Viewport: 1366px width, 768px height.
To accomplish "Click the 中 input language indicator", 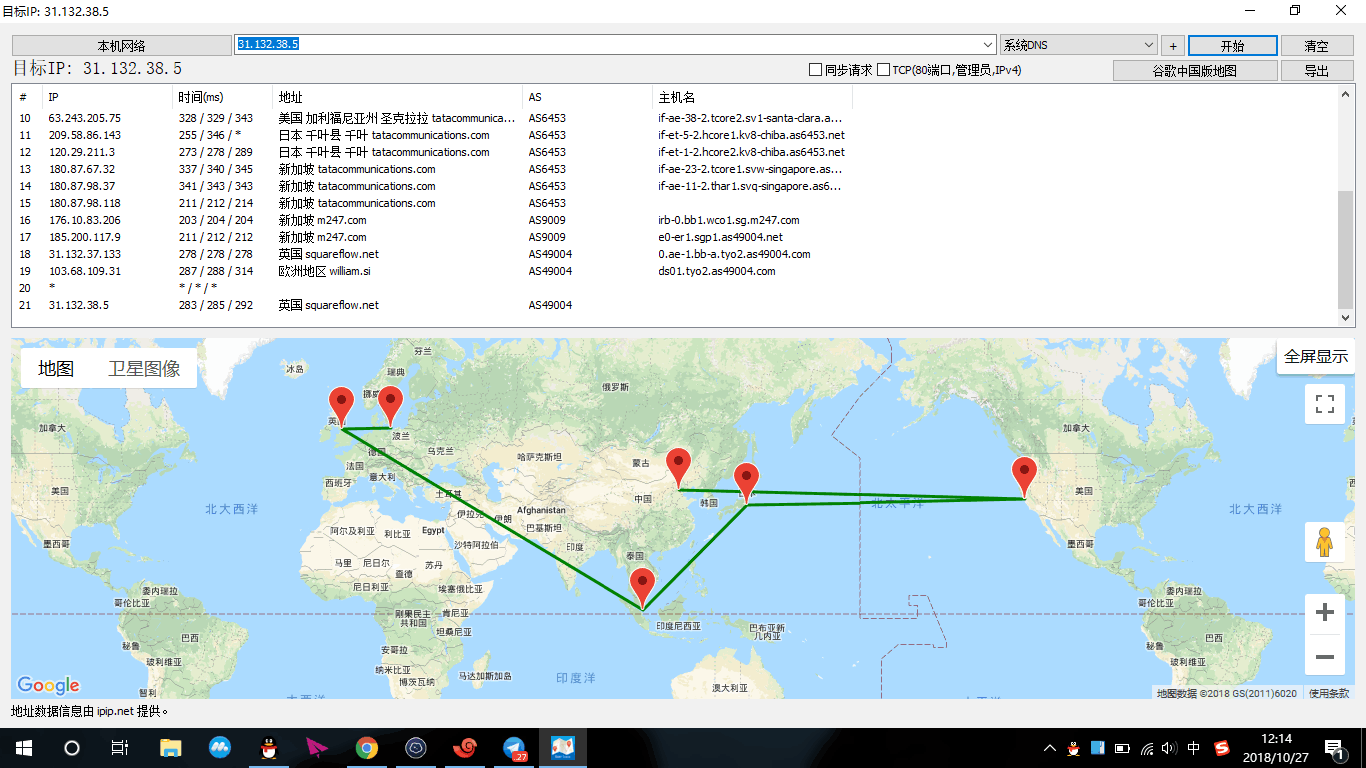I will coord(1194,748).
